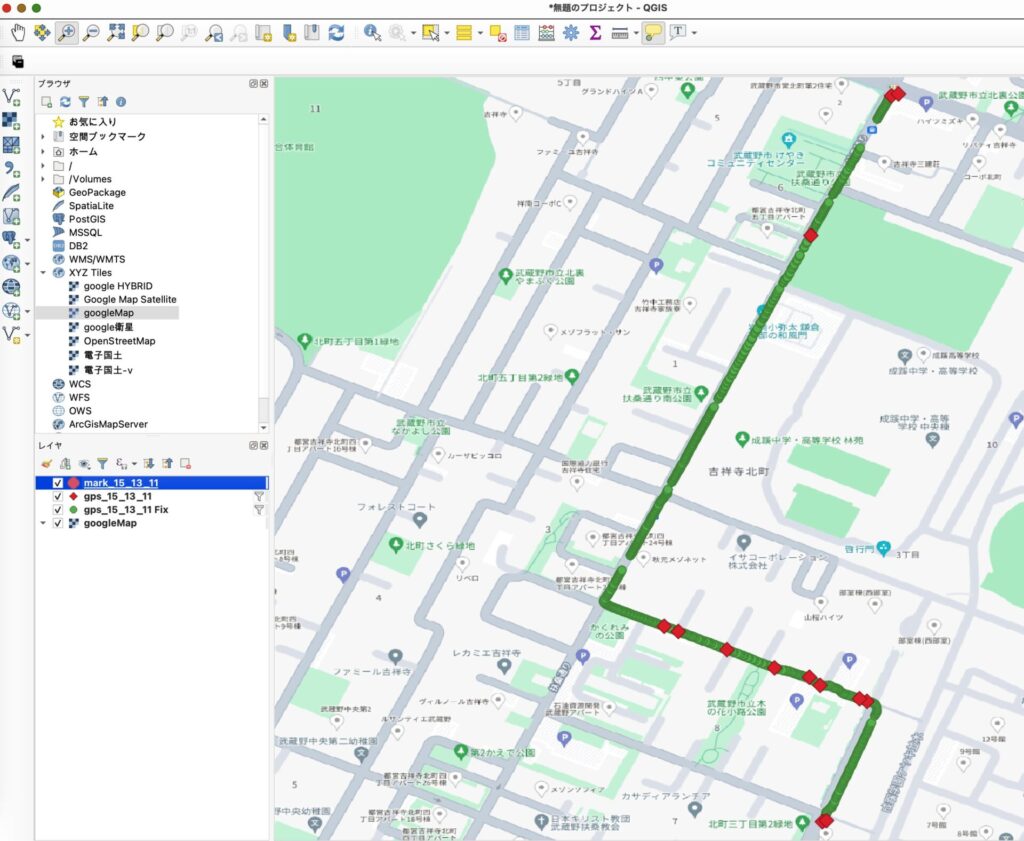Click Expand All icon in Layers panel
The image size is (1024, 841).
tap(148, 463)
